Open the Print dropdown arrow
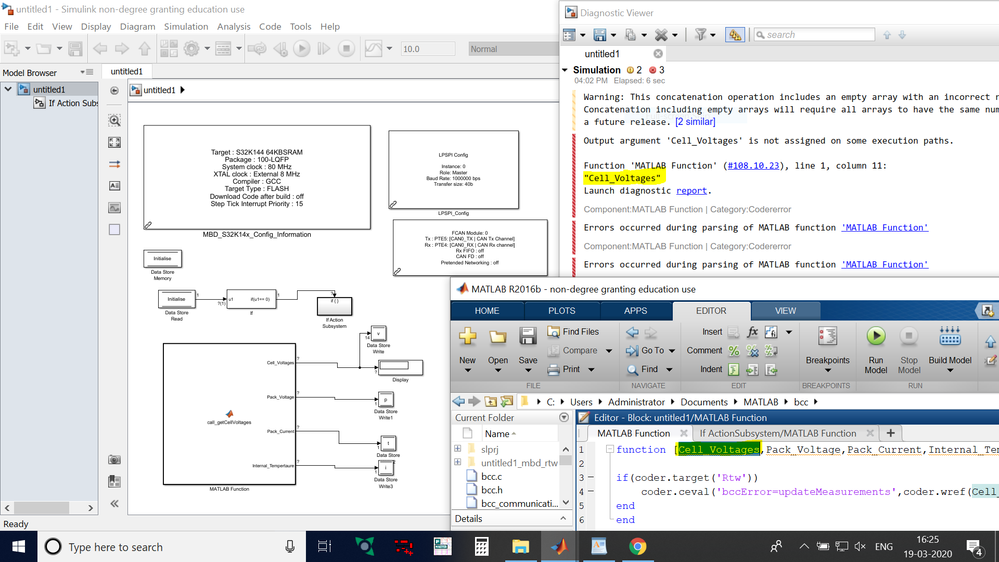999x562 pixels. (591, 370)
